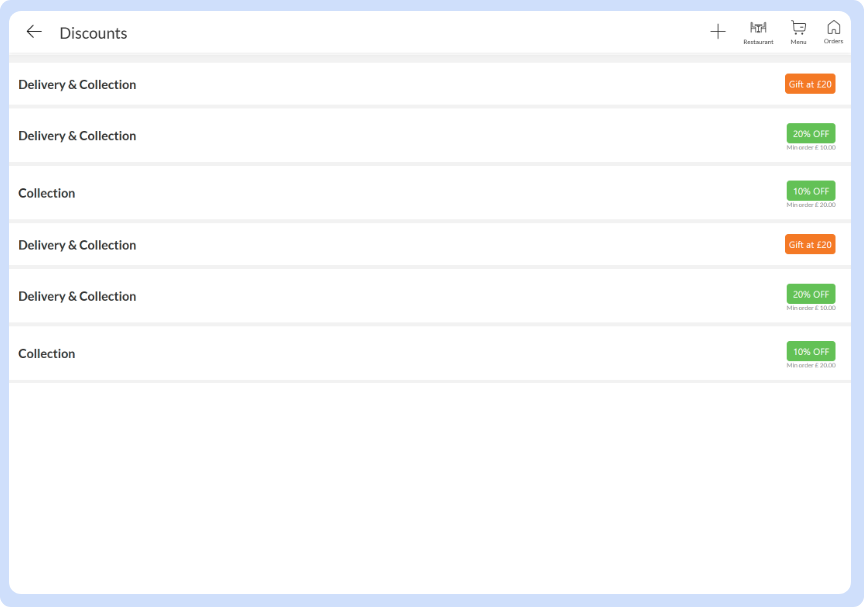Screen dimensions: 864x607
Task: Go back using the left arrow
Action: [x=34, y=32]
